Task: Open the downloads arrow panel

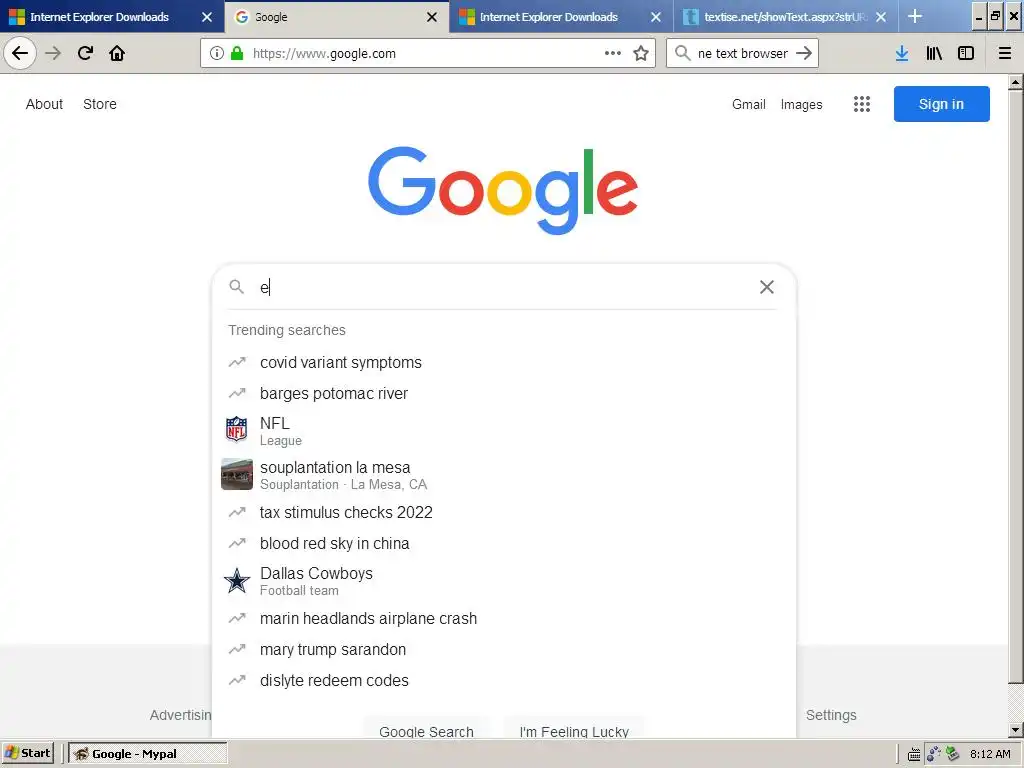Action: click(x=902, y=53)
